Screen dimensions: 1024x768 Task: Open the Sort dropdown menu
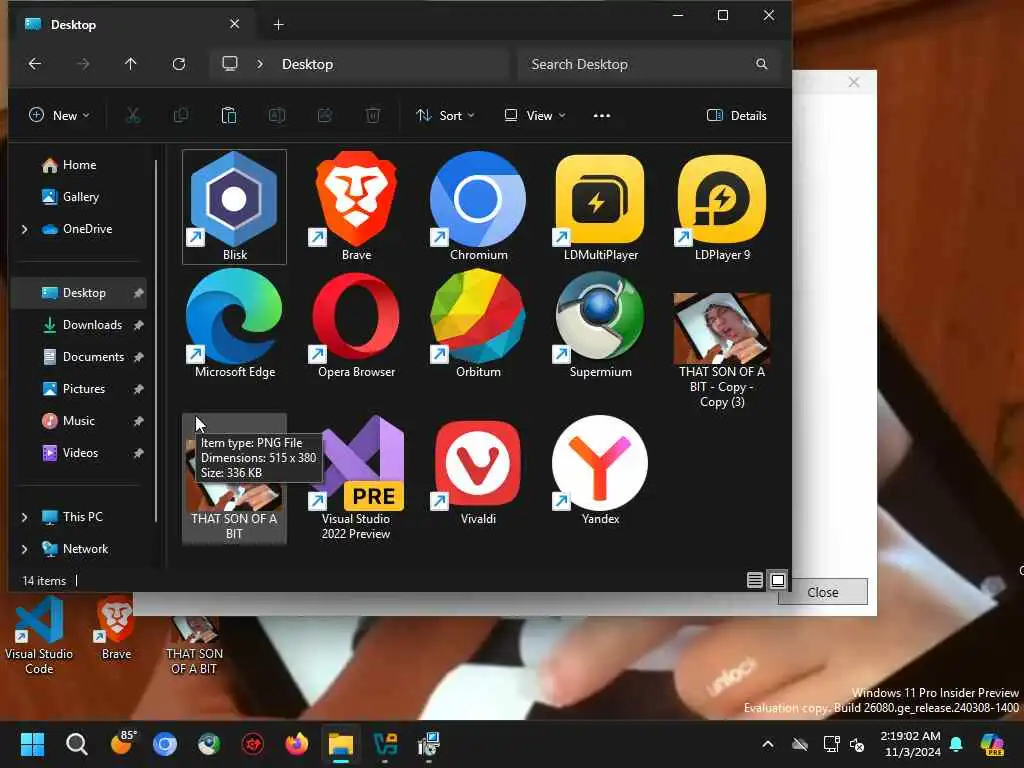pyautogui.click(x=445, y=116)
